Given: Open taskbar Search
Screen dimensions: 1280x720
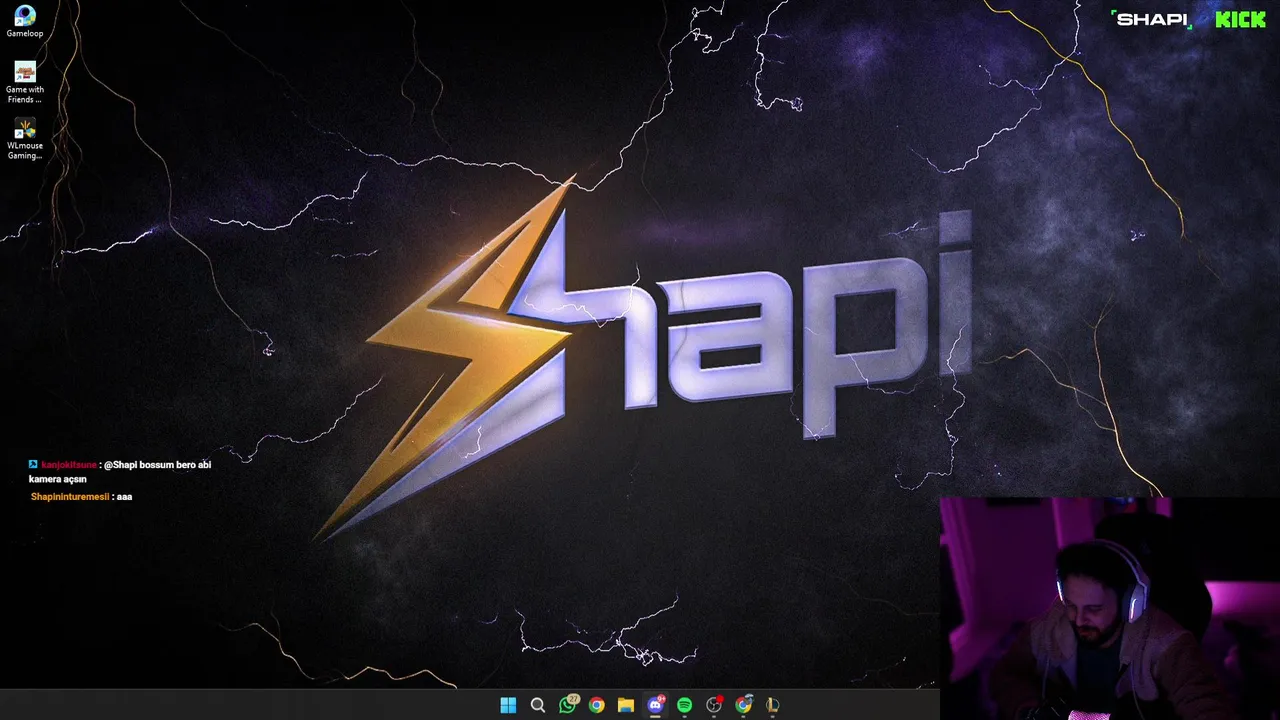Looking at the screenshot, I should pyautogui.click(x=537, y=705).
